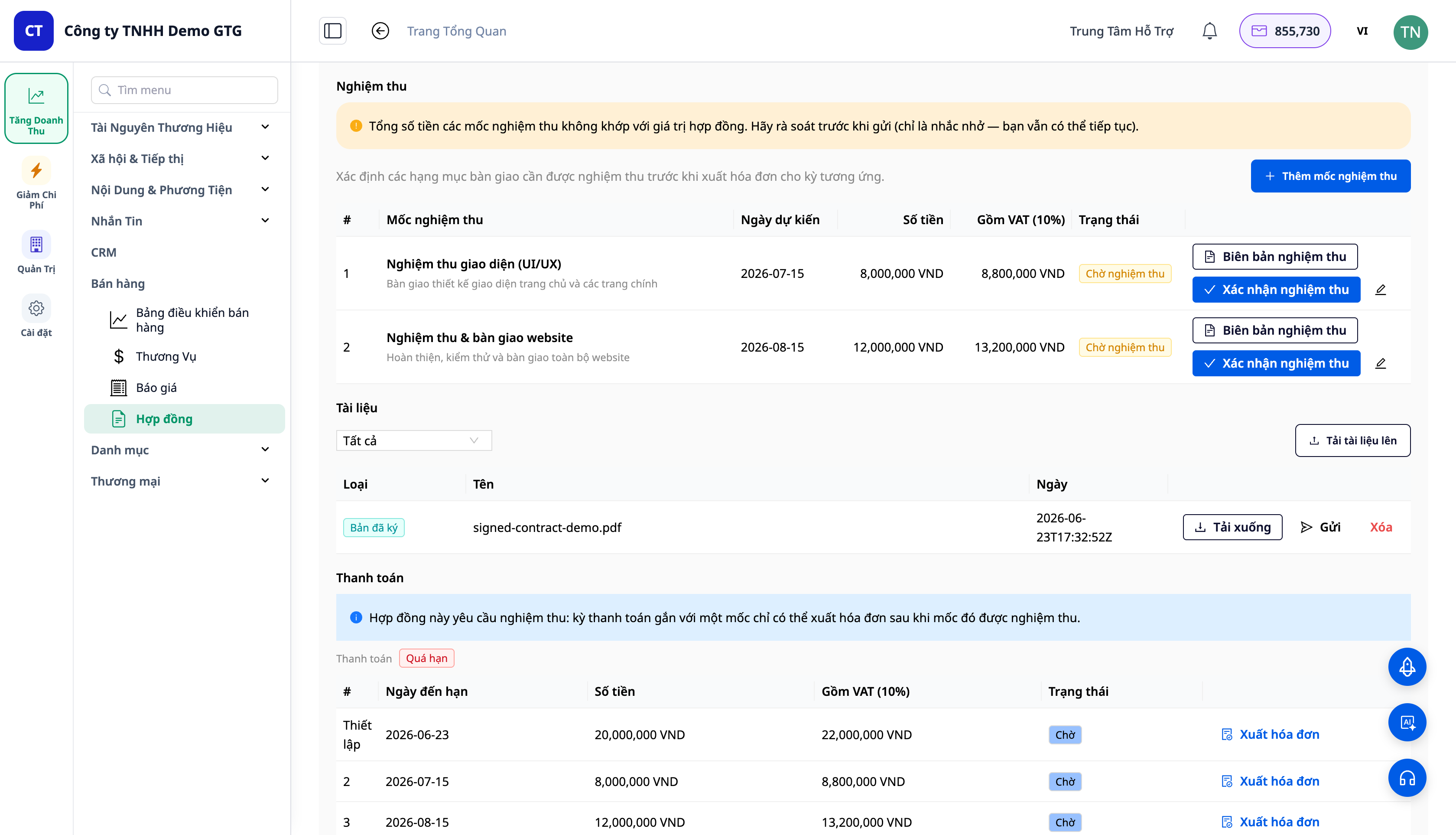Click the rocket floating action button

pos(1407,667)
